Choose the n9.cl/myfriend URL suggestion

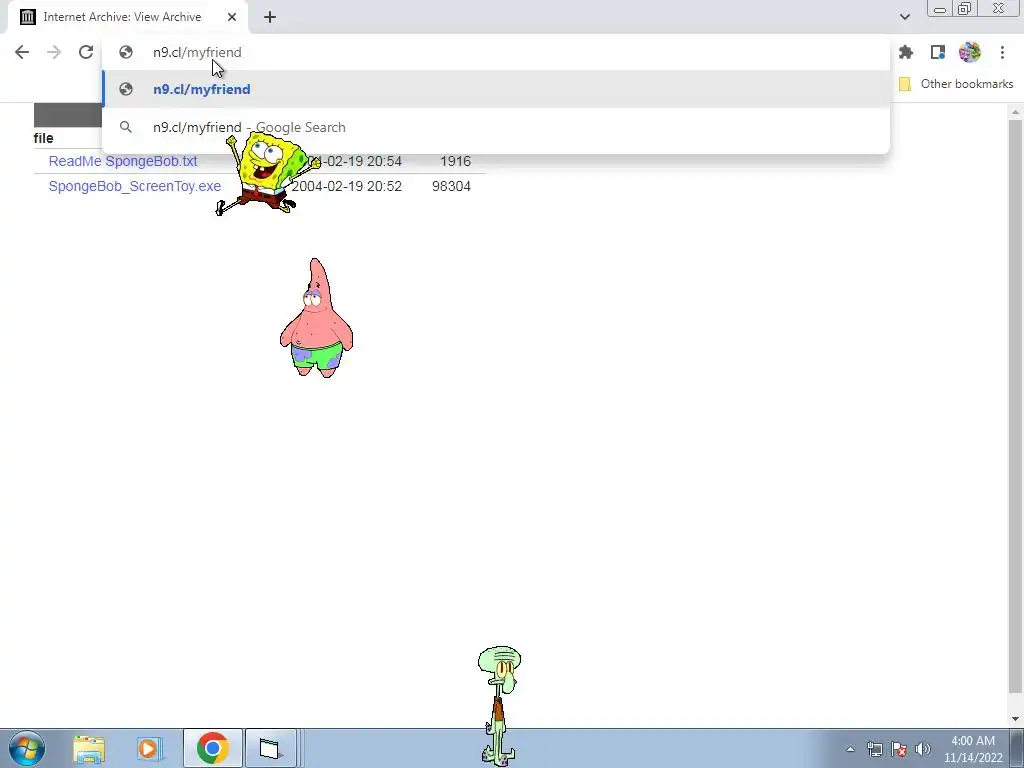[496, 89]
